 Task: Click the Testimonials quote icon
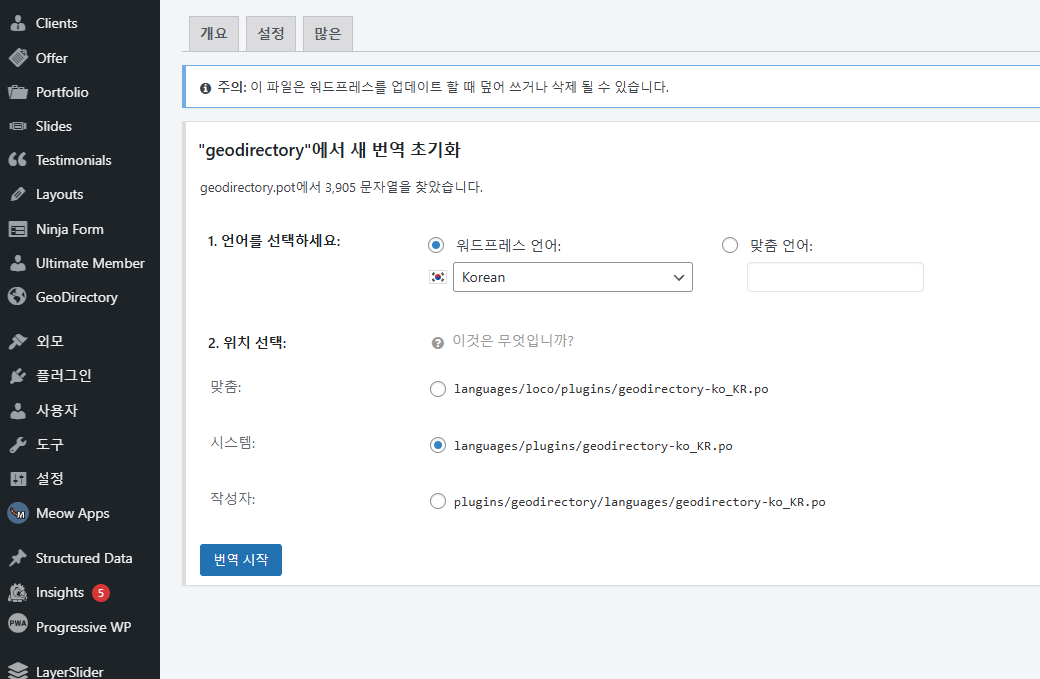[x=18, y=160]
